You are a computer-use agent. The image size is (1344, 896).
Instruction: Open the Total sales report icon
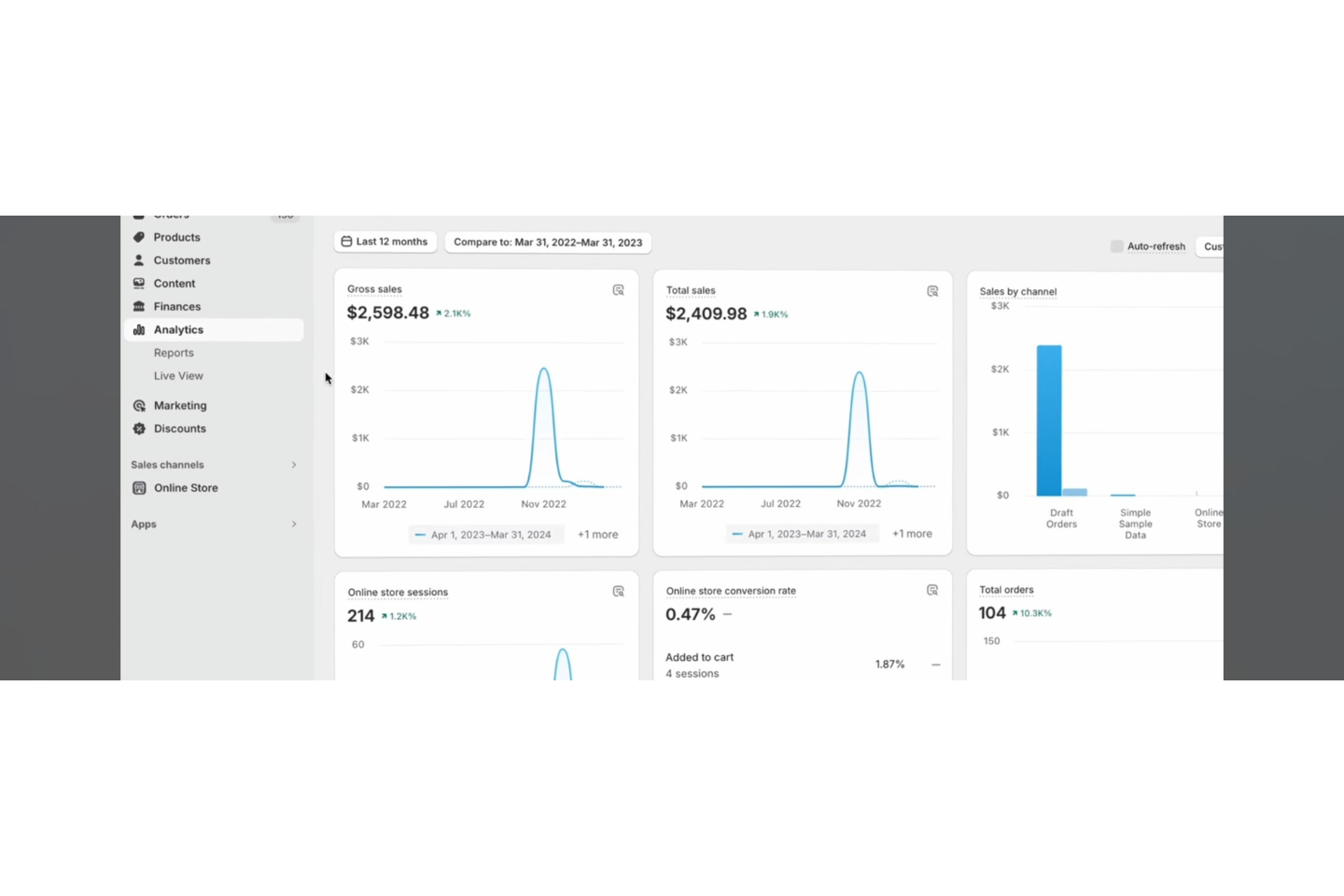[932, 291]
